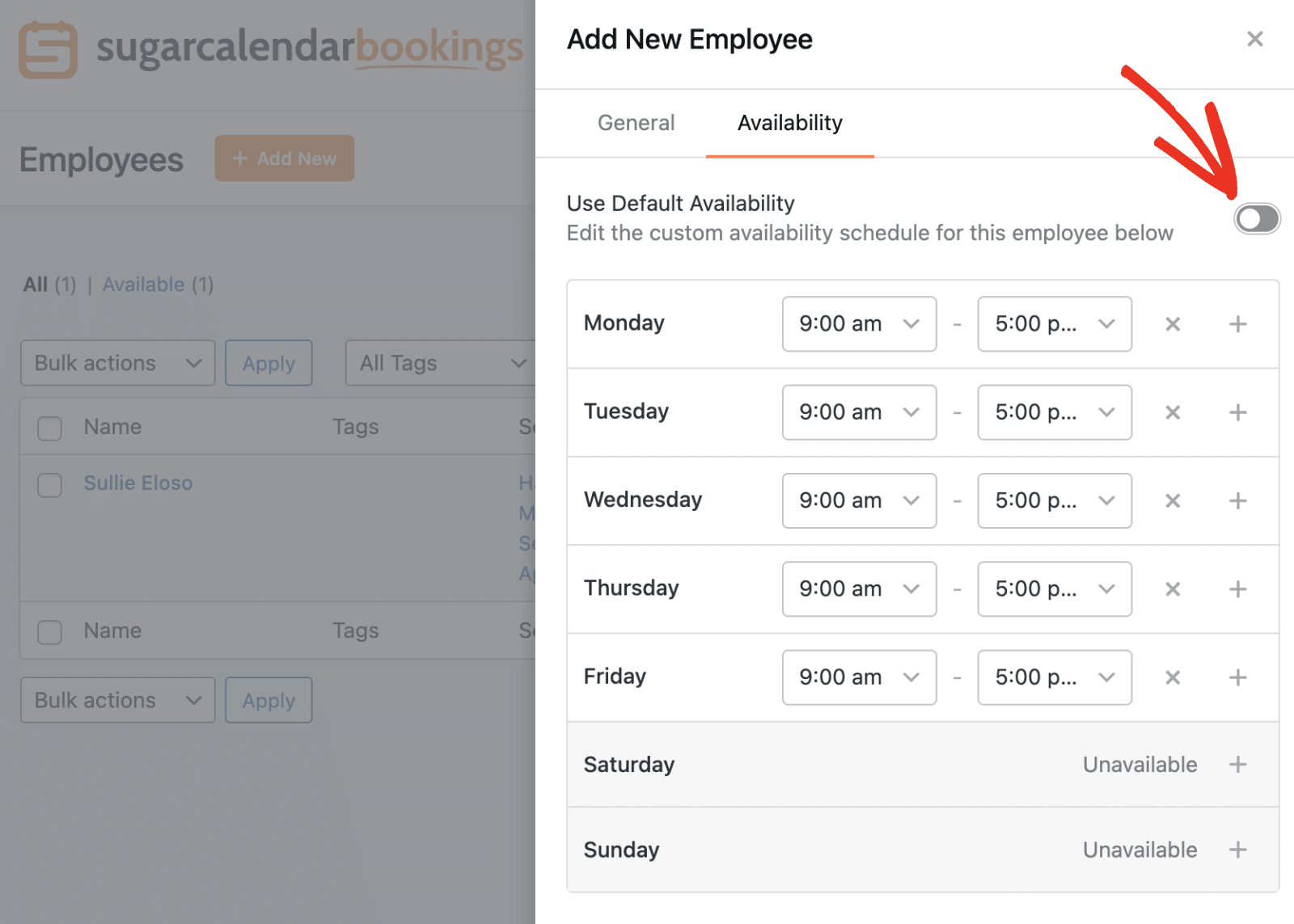
Task: Delete Friday's time range
Action: (1172, 677)
